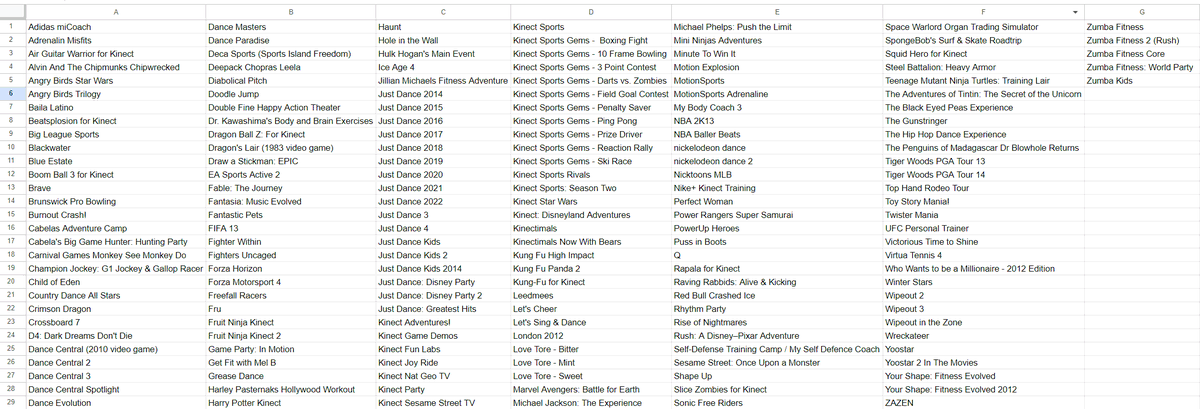1200x409 pixels.
Task: Click the 'NBA 2K13' cell
Action: pos(777,120)
